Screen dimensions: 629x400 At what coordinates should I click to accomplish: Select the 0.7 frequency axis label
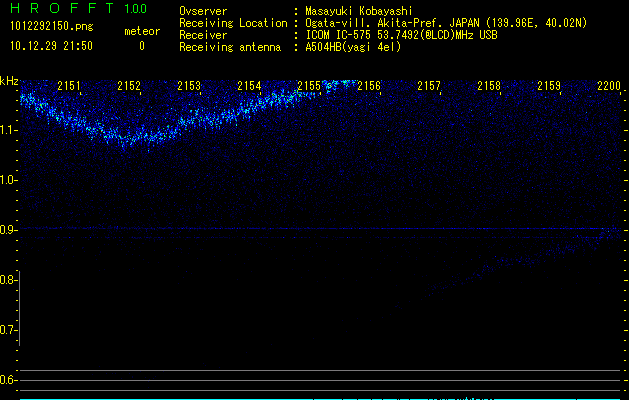tap(9, 329)
